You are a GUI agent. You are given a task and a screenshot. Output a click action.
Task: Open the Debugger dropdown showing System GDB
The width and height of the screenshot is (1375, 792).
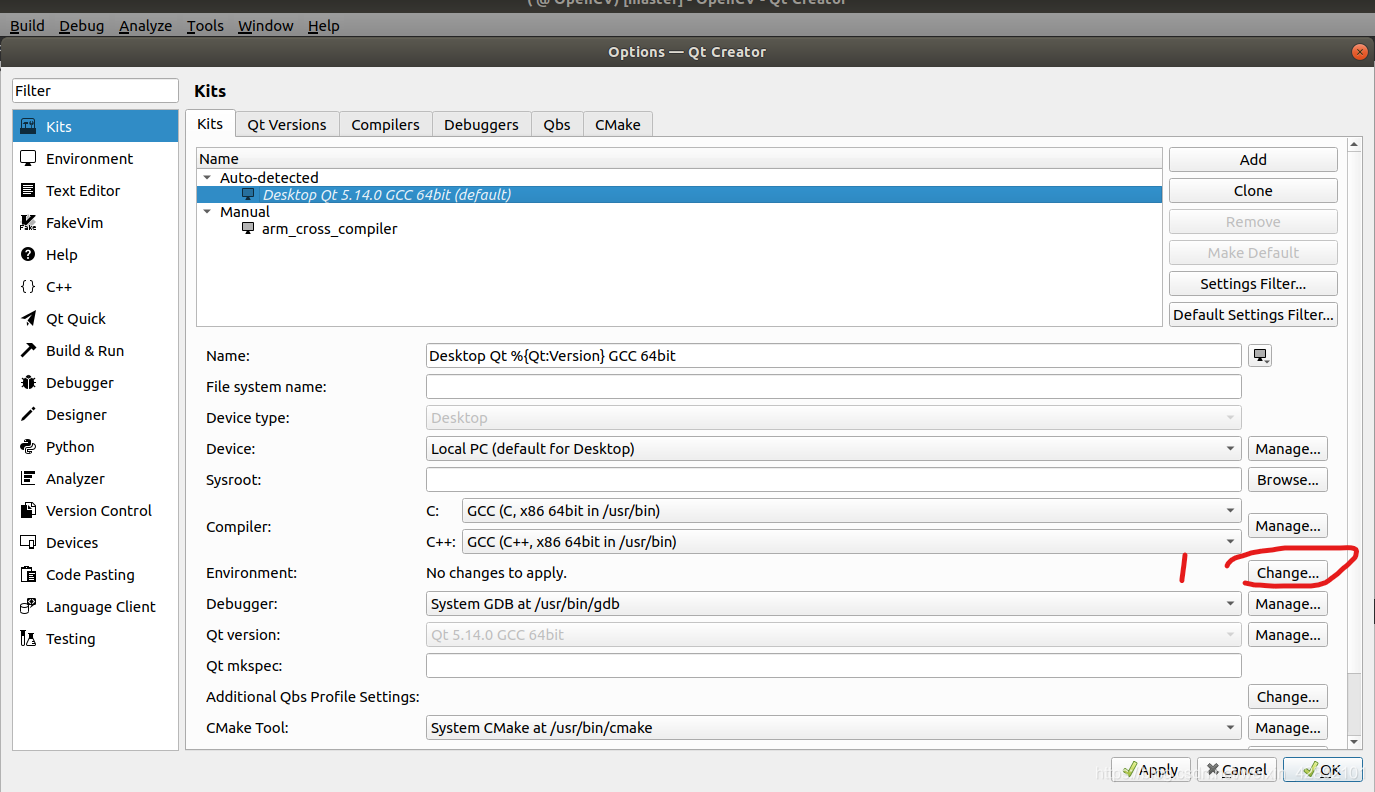click(834, 603)
